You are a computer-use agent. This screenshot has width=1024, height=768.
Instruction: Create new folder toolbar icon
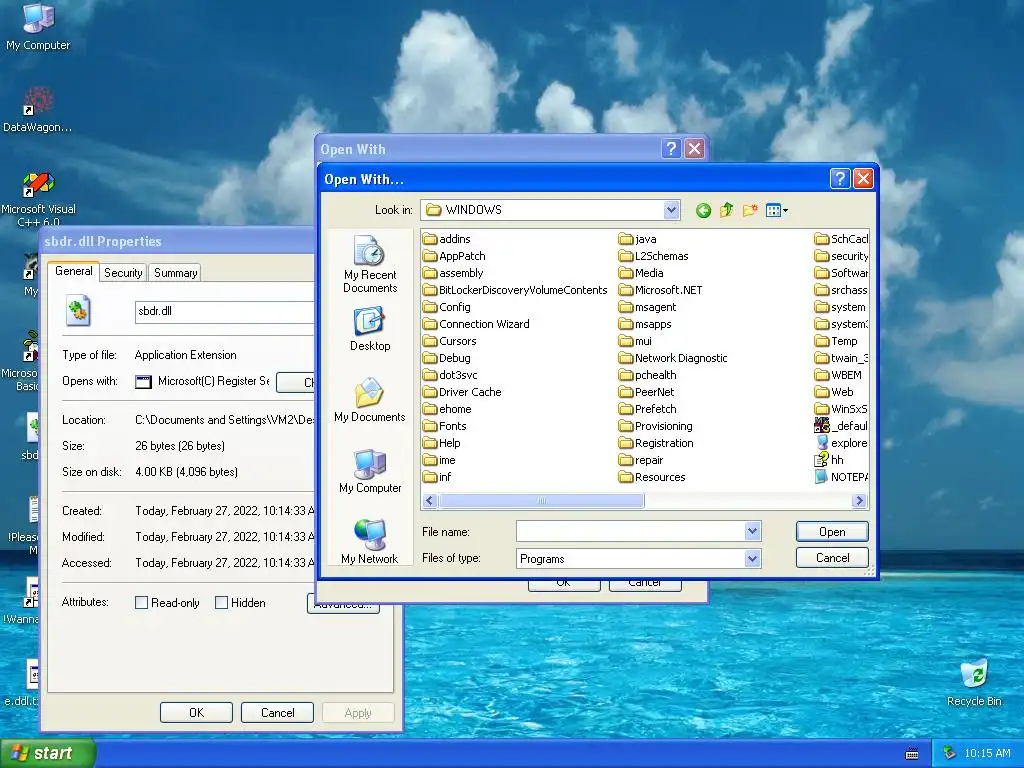click(x=750, y=210)
